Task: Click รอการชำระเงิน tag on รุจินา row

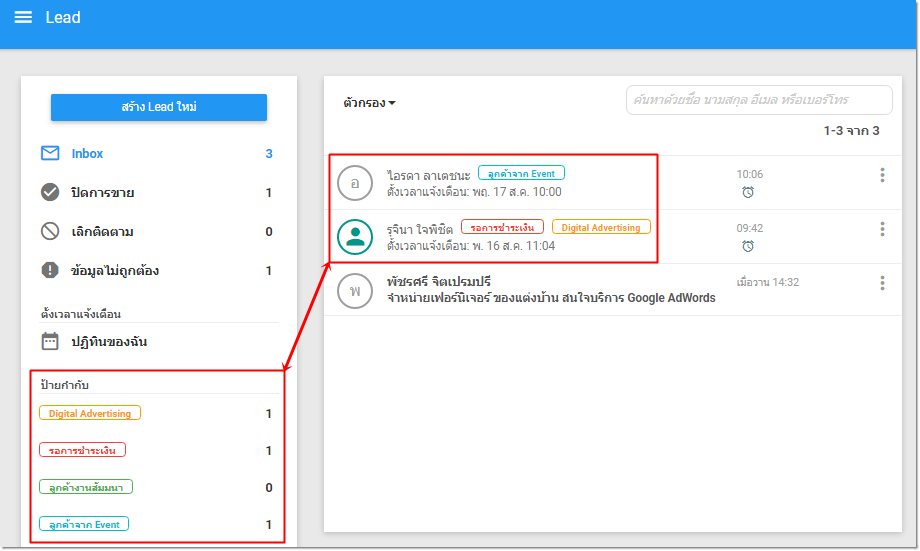Action: [502, 227]
